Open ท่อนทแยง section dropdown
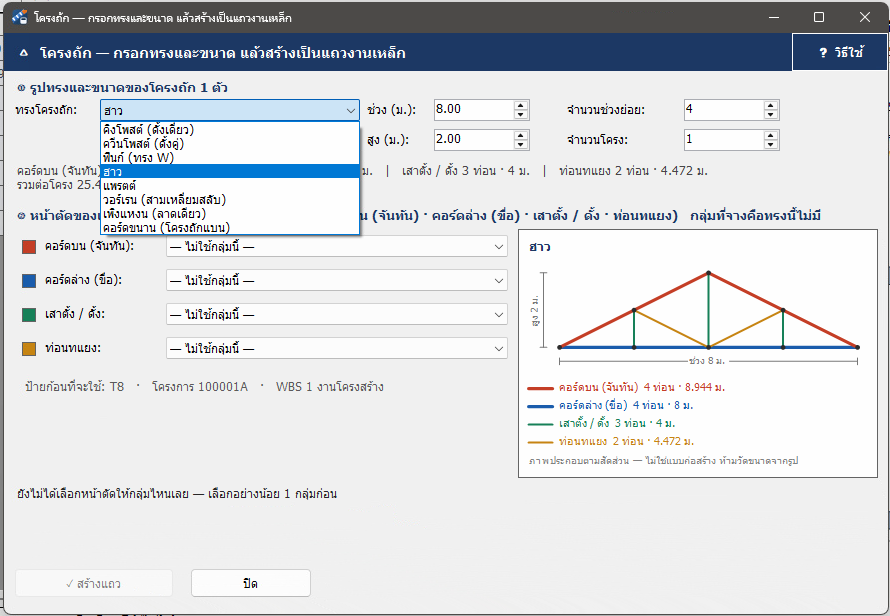 pos(337,349)
